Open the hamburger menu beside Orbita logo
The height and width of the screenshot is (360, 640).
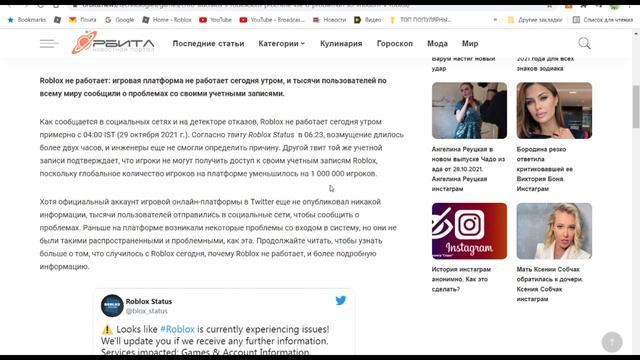tap(49, 43)
